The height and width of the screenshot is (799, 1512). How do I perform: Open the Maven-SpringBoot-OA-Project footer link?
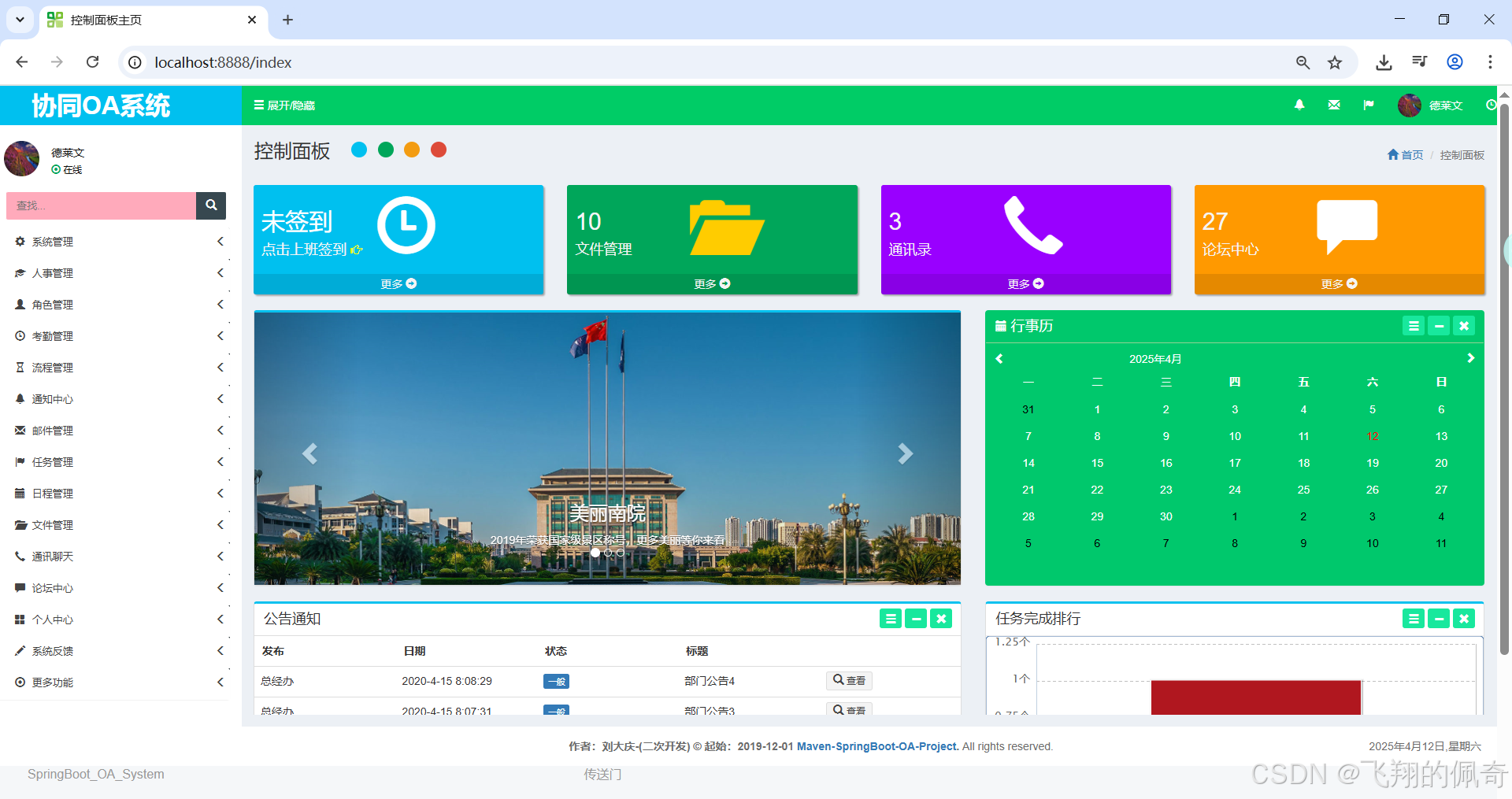876,746
